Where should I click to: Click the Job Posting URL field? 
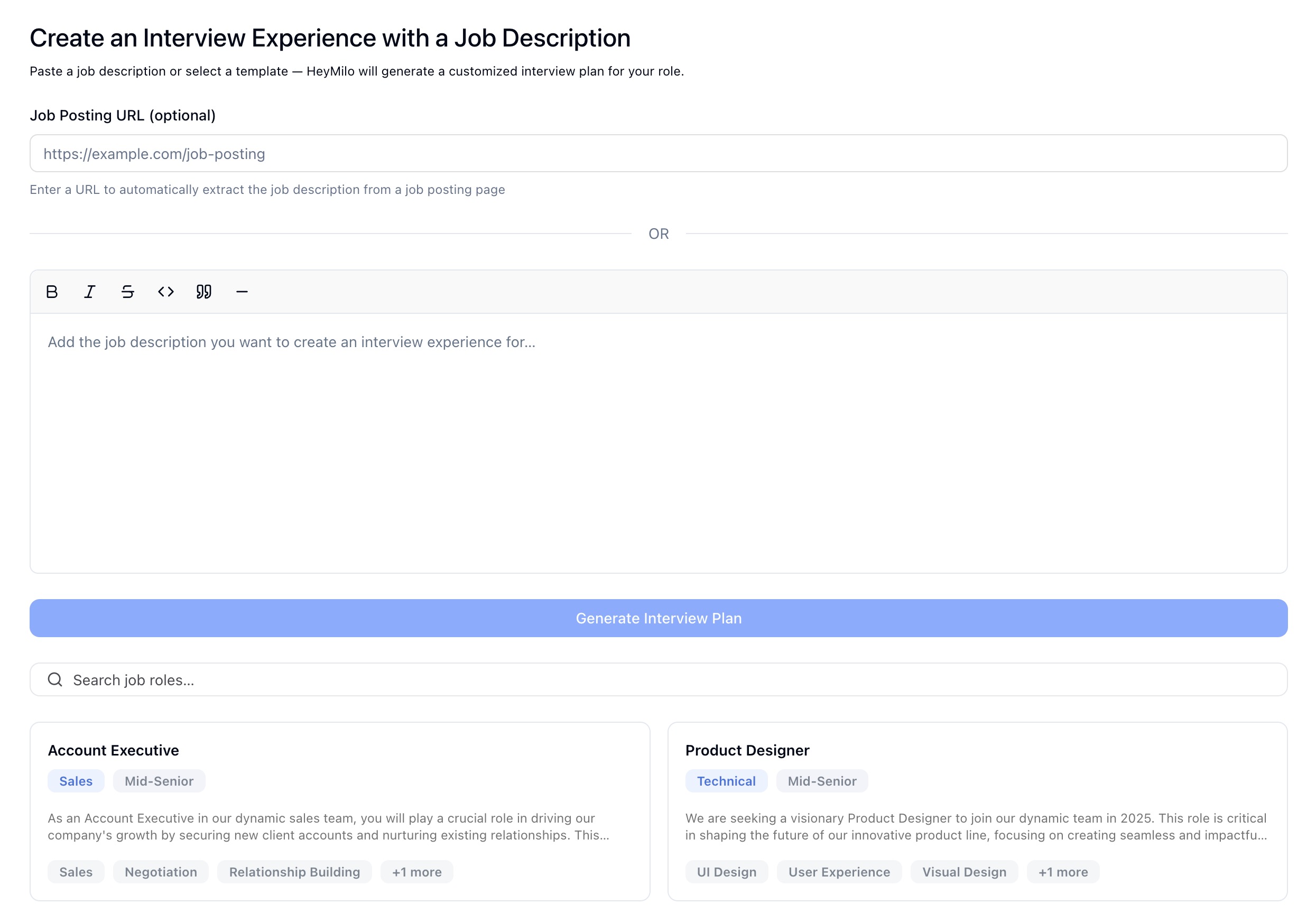pyautogui.click(x=657, y=154)
